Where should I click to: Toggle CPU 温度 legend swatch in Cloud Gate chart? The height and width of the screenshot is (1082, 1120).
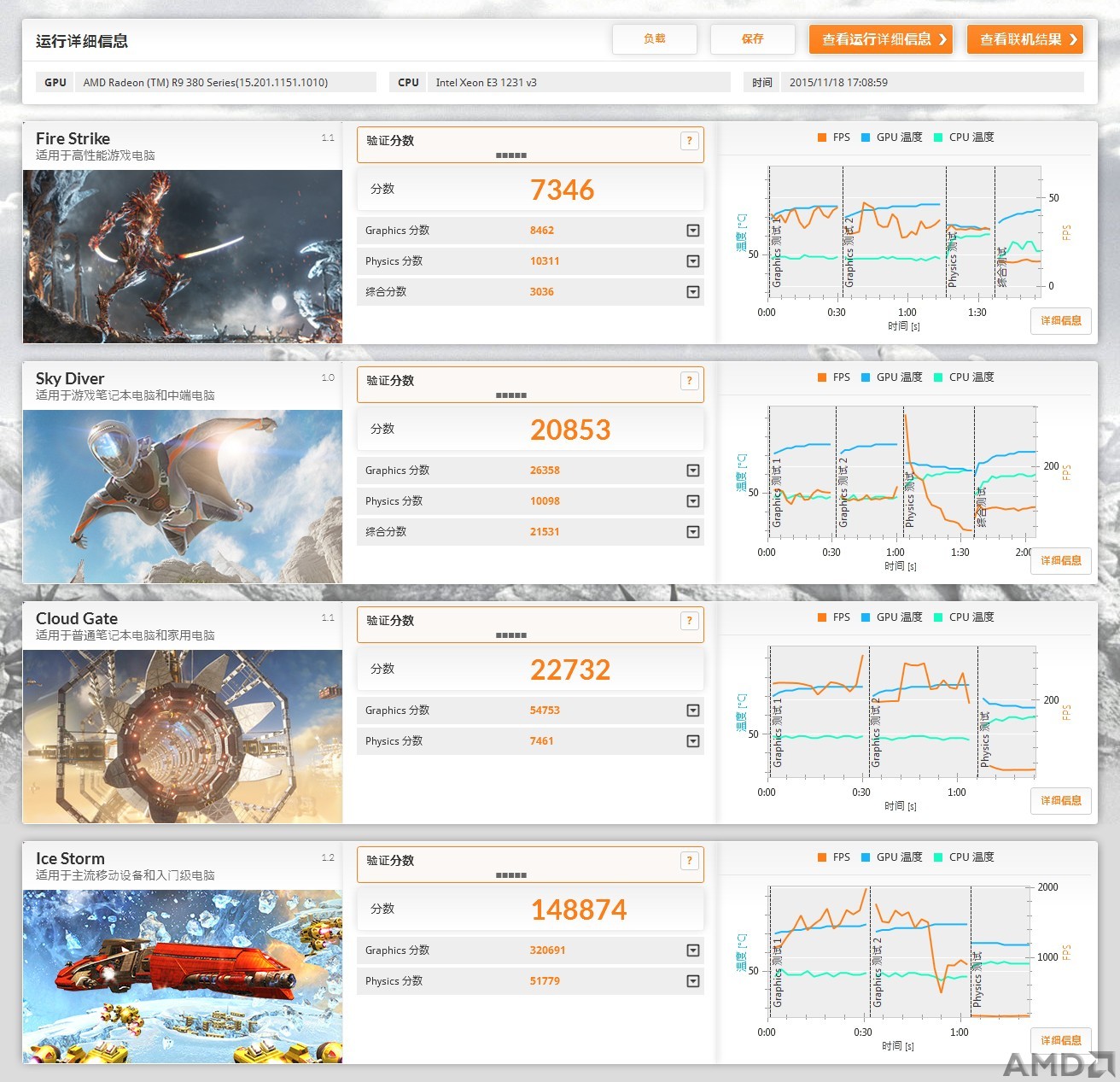(x=938, y=617)
